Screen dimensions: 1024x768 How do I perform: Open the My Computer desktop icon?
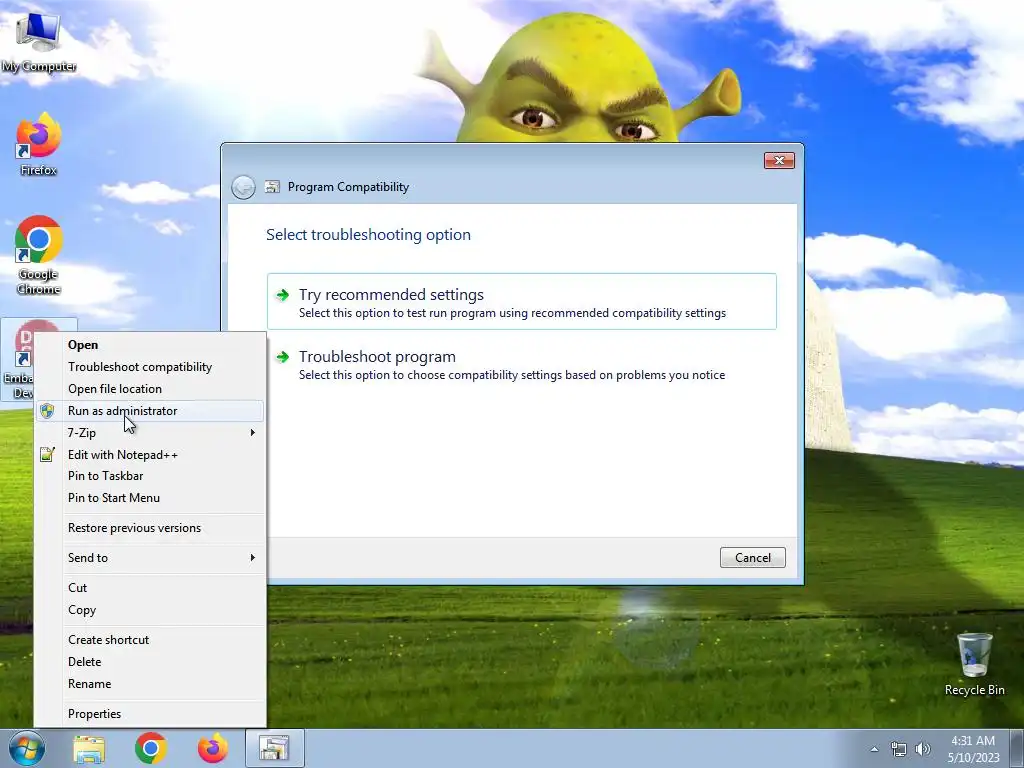[39, 40]
